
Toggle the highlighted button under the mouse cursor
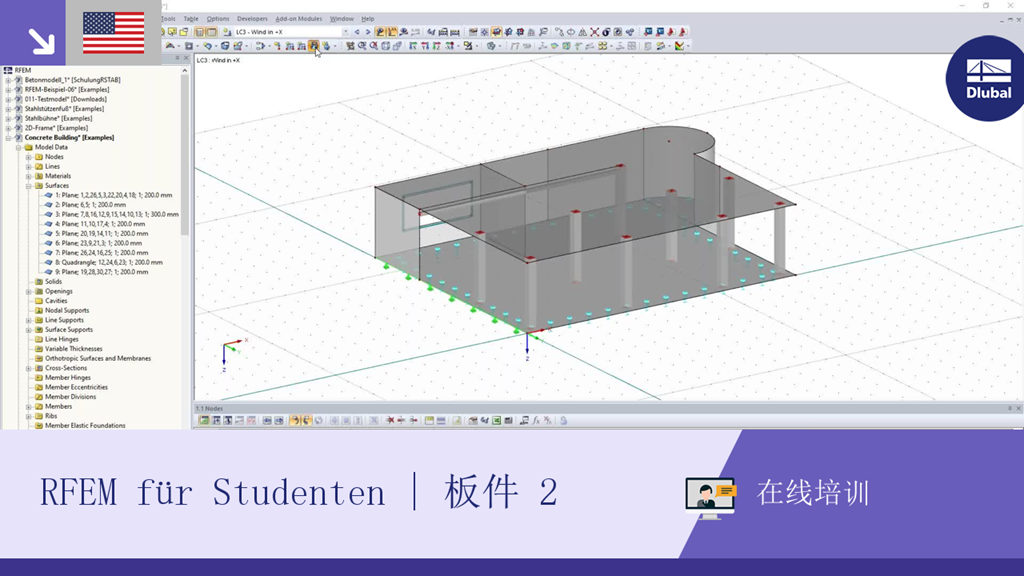(x=313, y=46)
